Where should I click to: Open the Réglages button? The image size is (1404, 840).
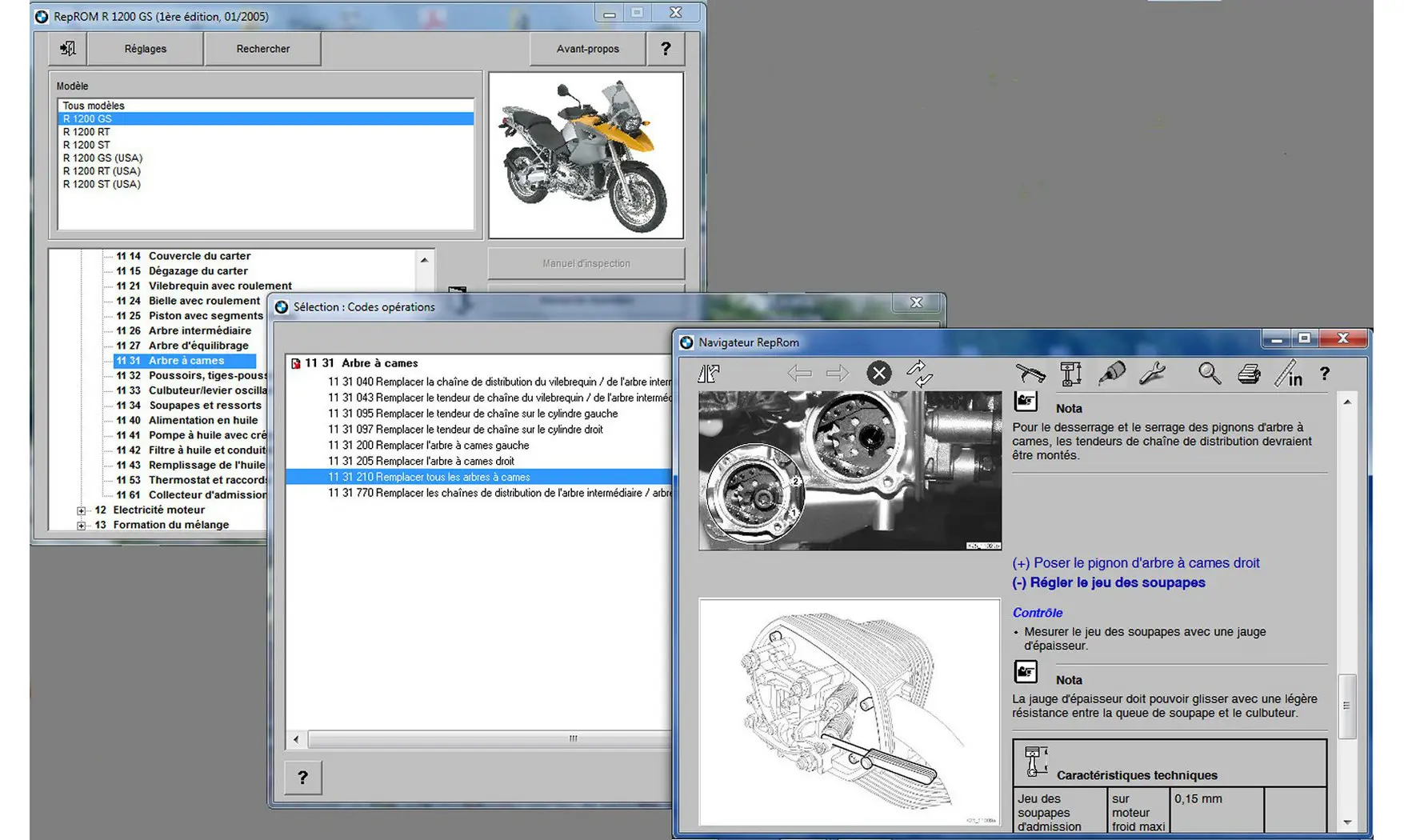point(146,49)
